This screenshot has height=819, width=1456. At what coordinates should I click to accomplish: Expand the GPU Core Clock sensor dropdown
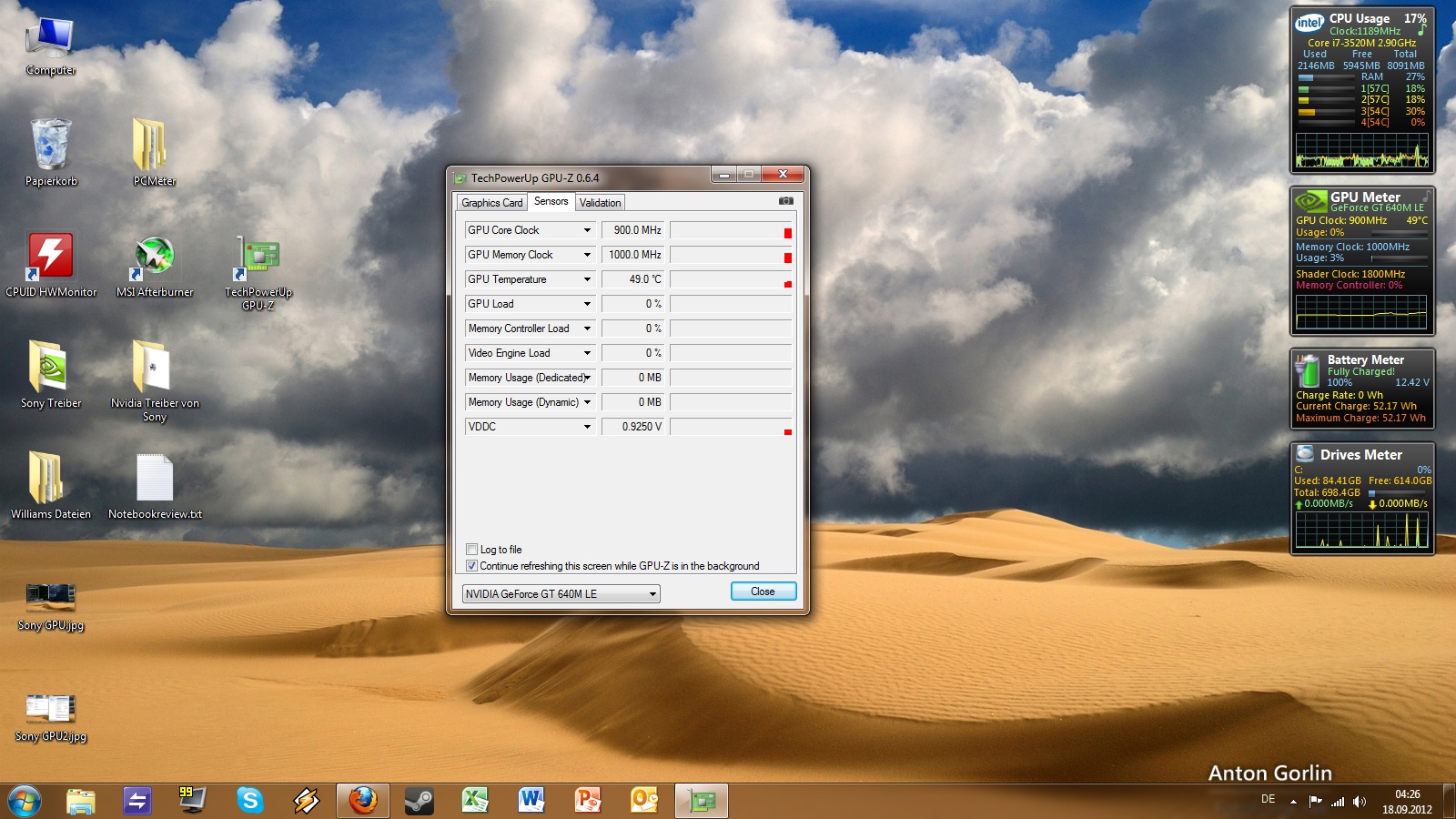coord(587,230)
